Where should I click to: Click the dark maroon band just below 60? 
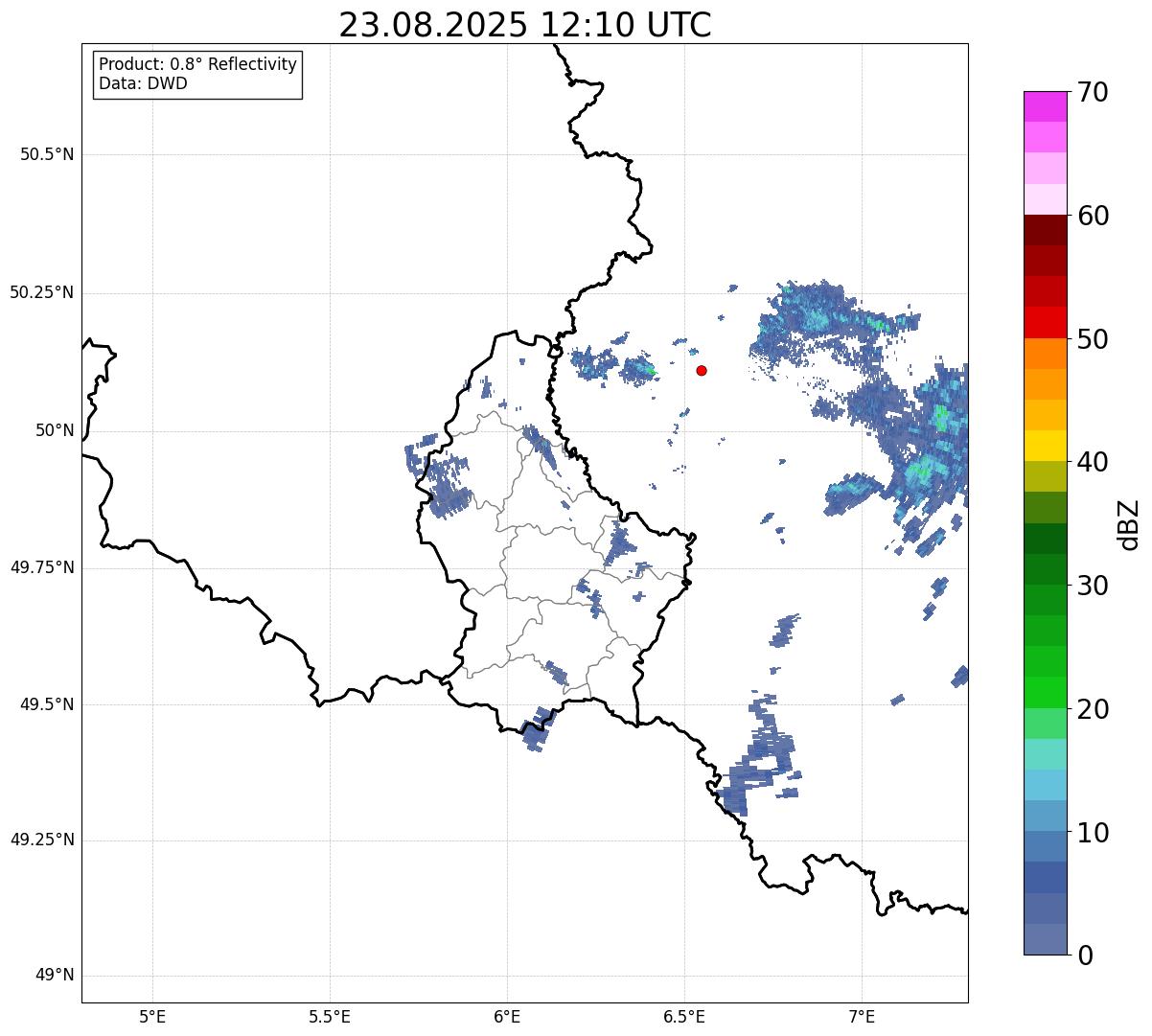click(x=1046, y=230)
